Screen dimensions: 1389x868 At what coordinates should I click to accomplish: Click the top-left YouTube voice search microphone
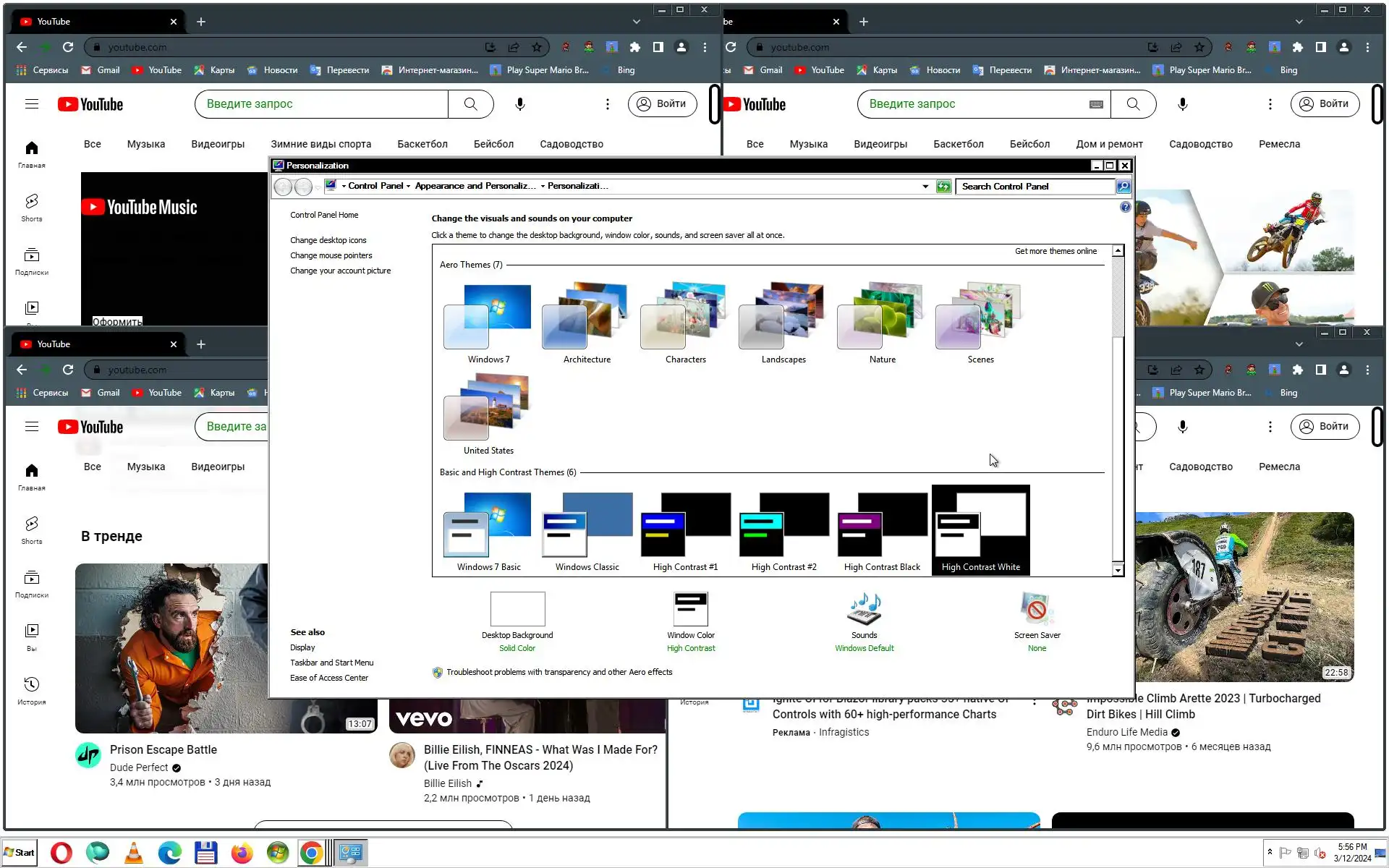click(519, 104)
